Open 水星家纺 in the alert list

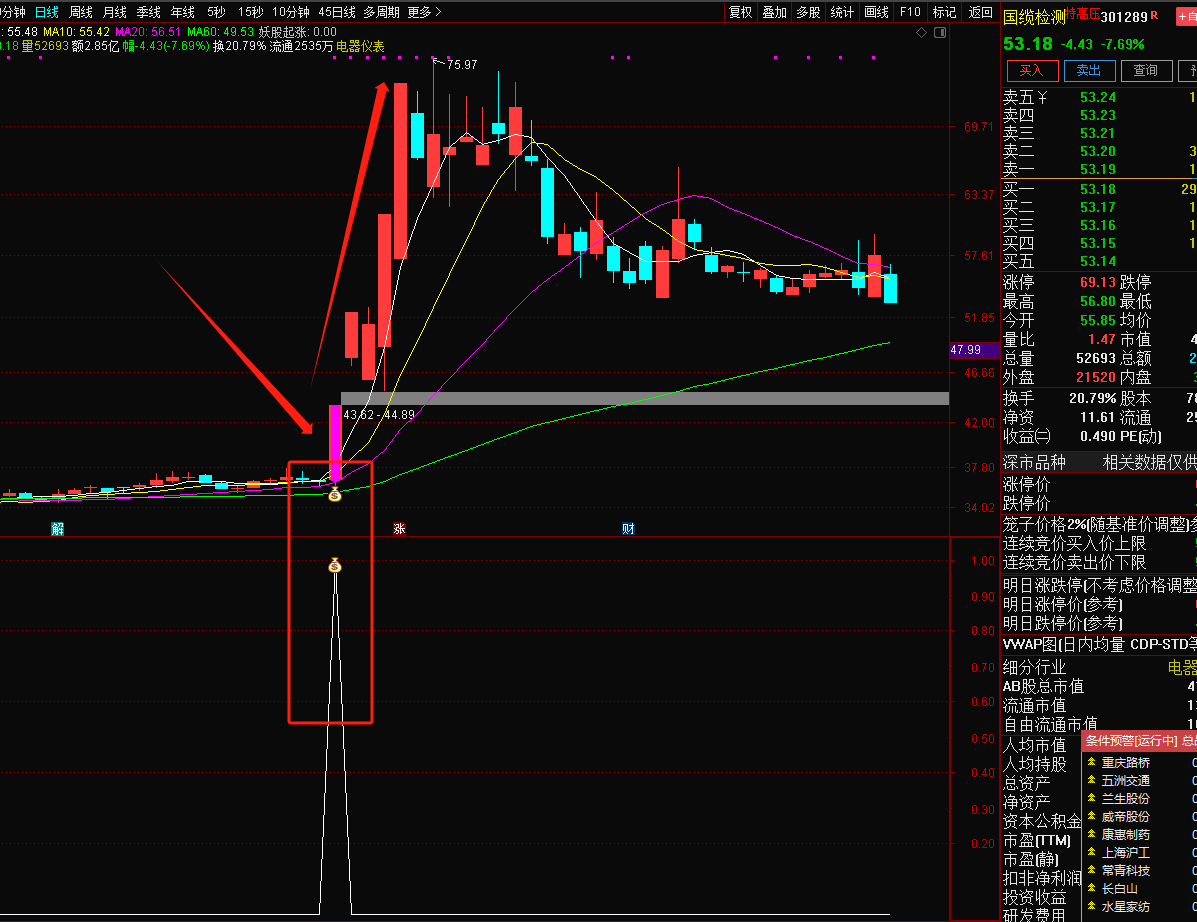[x=1125, y=907]
